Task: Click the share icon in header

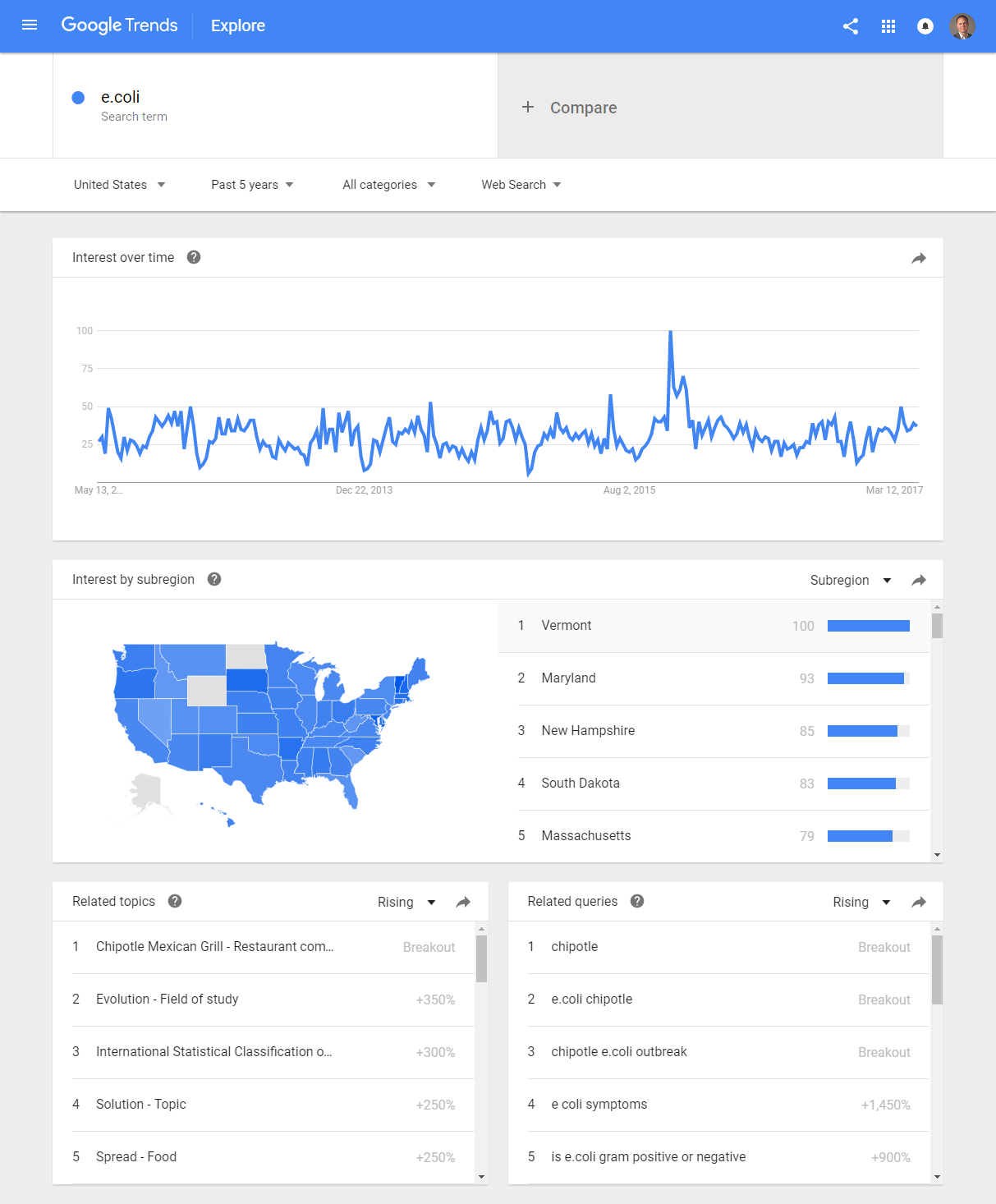Action: pos(851,26)
